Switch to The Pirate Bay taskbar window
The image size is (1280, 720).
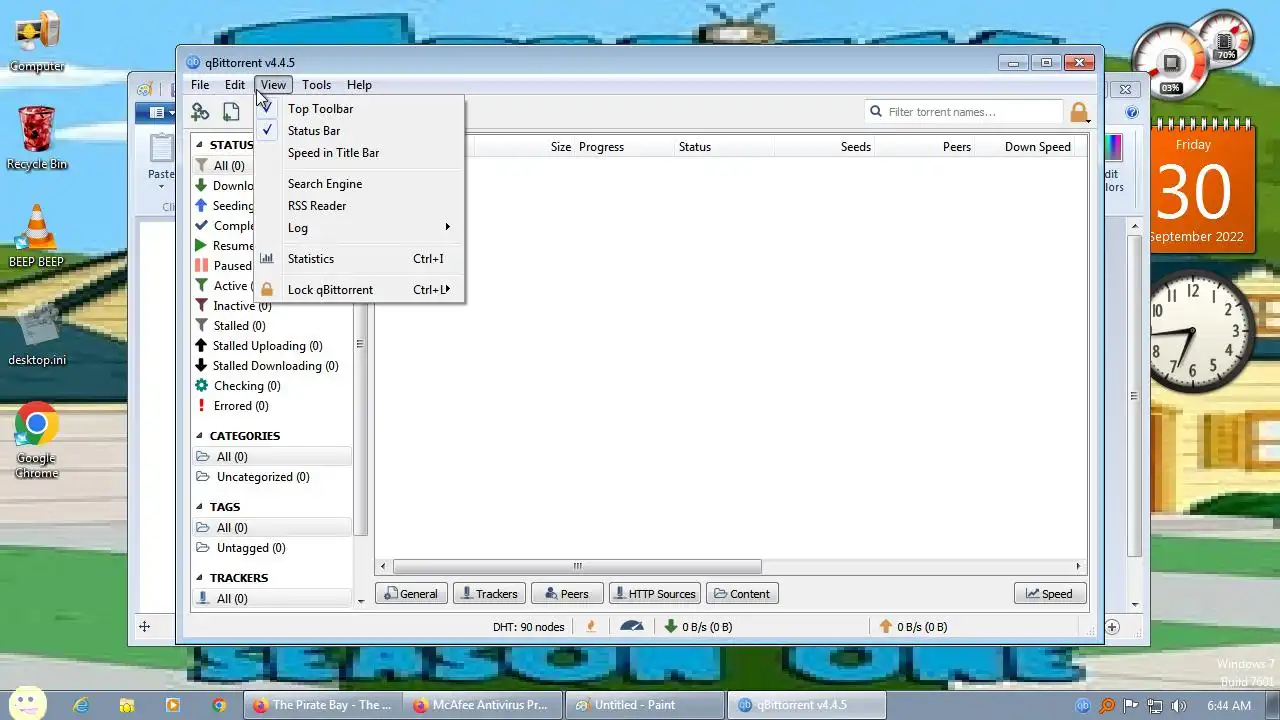click(x=323, y=705)
